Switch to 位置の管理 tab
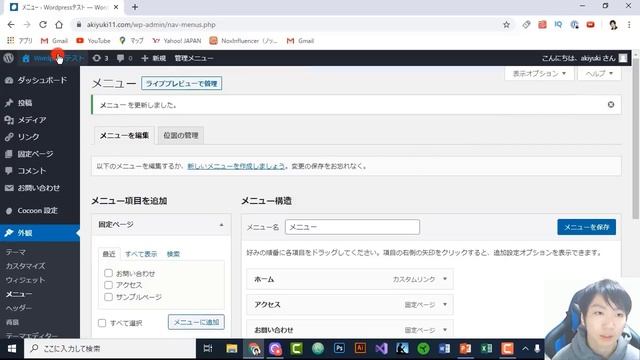 click(x=181, y=136)
